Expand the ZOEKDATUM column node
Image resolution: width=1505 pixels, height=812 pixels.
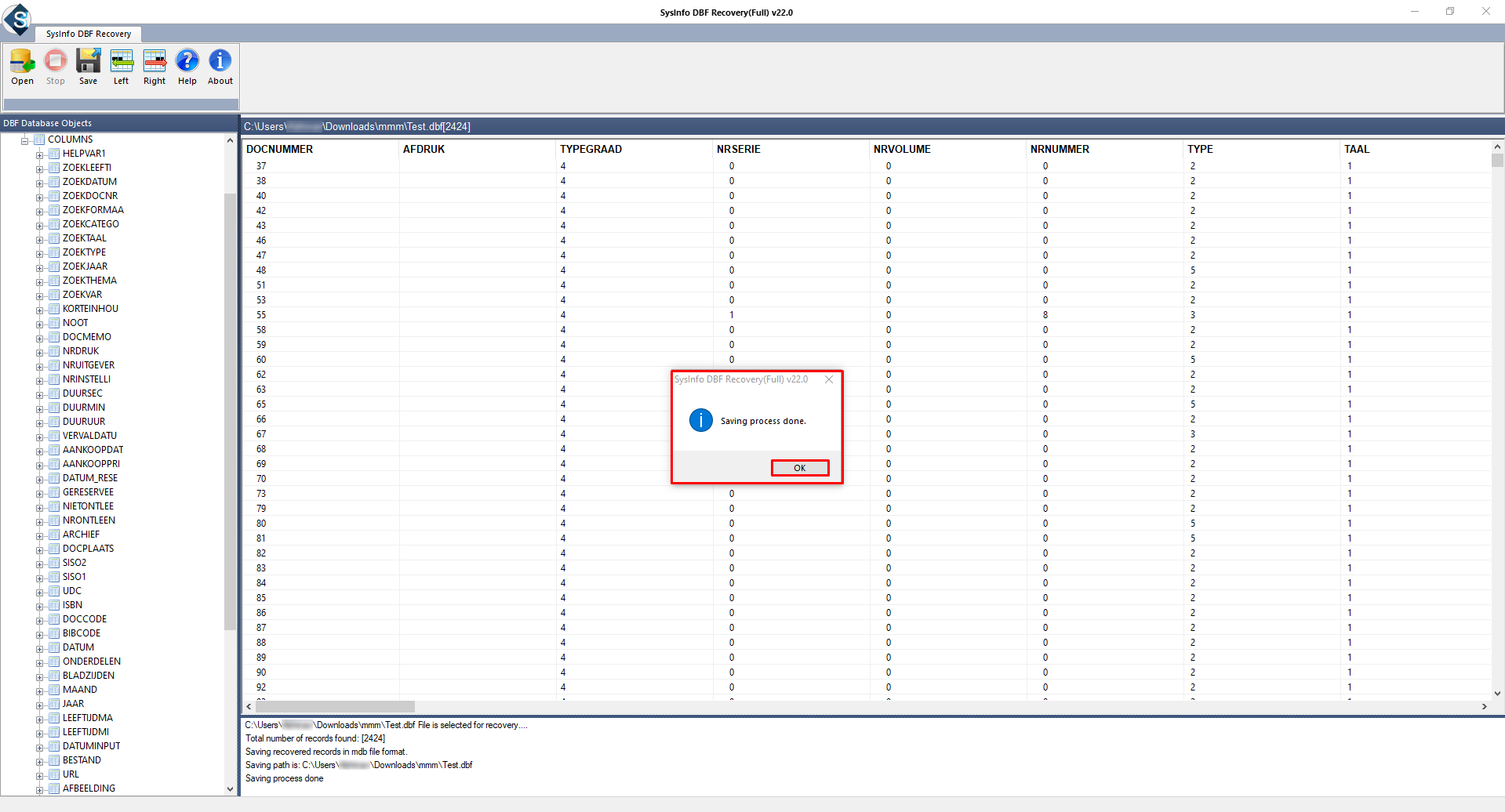(x=41, y=182)
